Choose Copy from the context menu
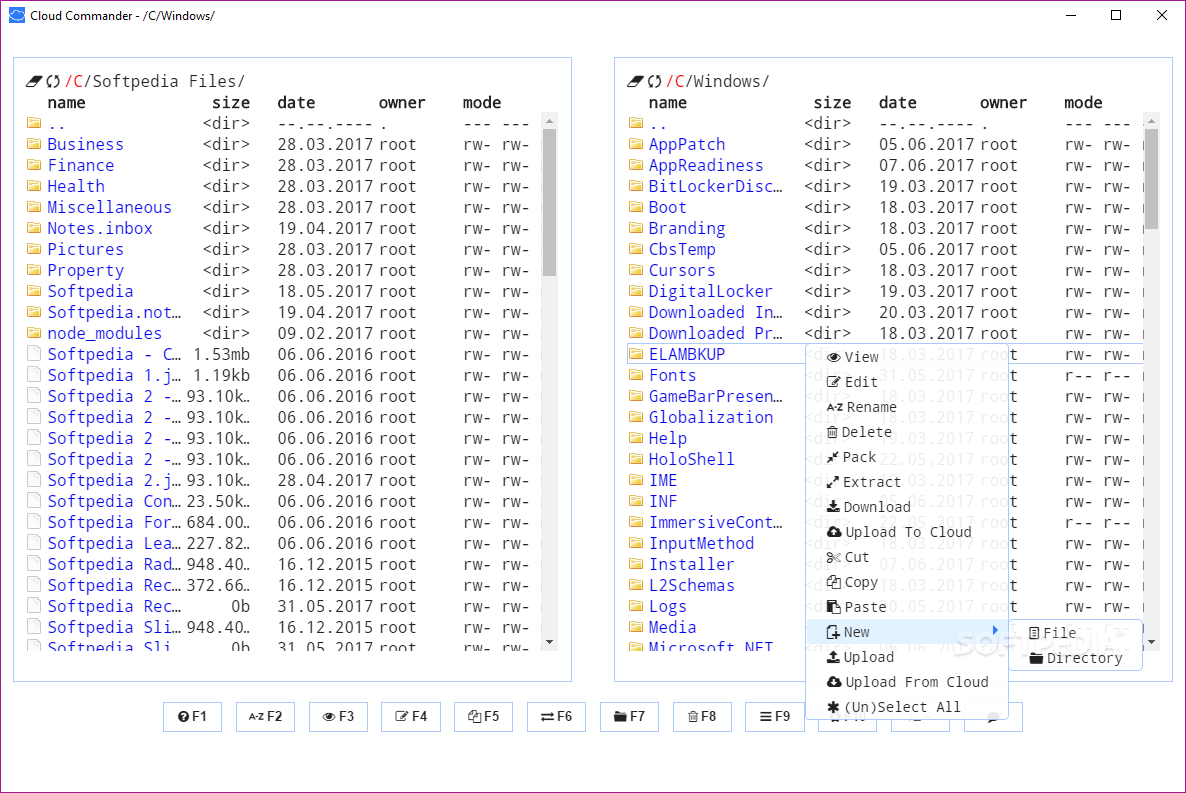 pos(907,582)
